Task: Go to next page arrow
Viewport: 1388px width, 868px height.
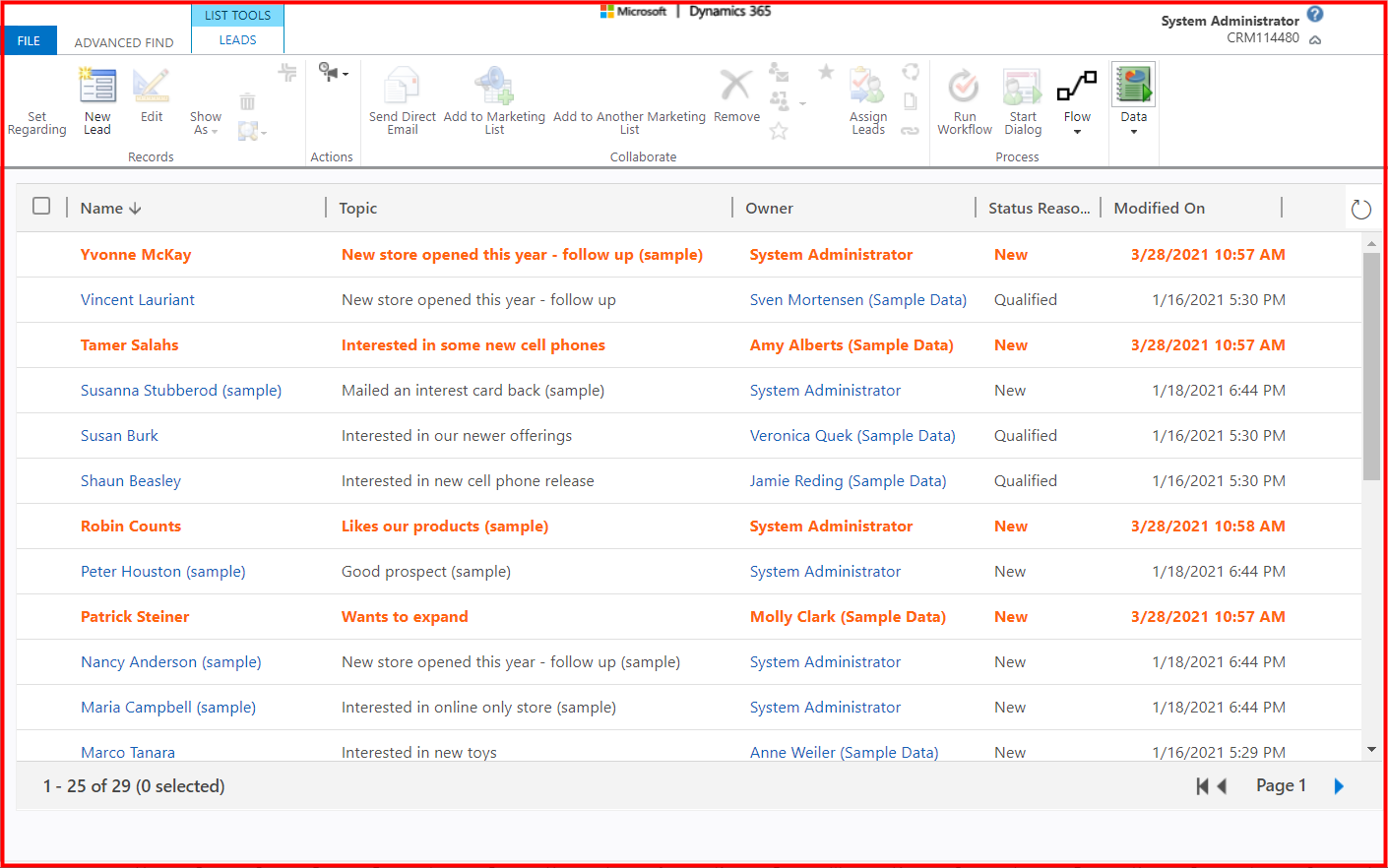Action: (1339, 786)
